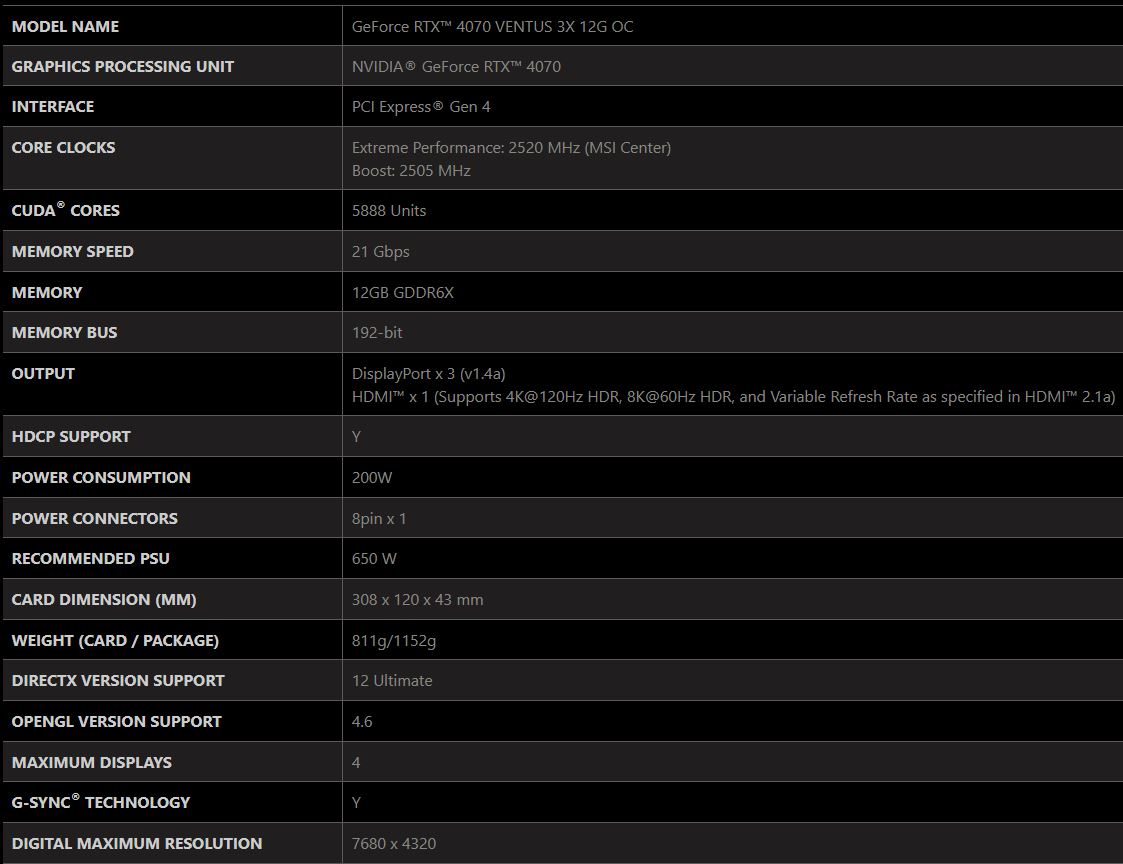The width and height of the screenshot is (1123, 864).
Task: Click the DisplayPort x 3 (v1.4a) line
Action: (428, 373)
